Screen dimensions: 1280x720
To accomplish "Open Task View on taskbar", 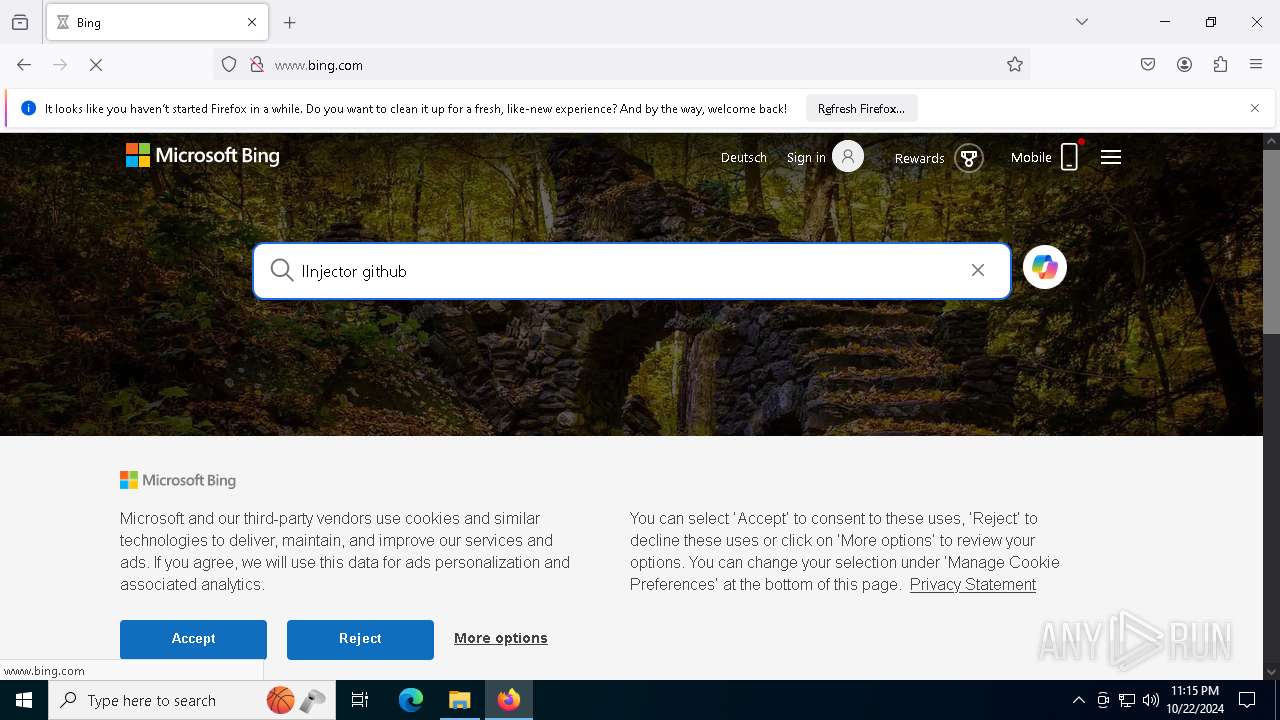I will pos(360,700).
